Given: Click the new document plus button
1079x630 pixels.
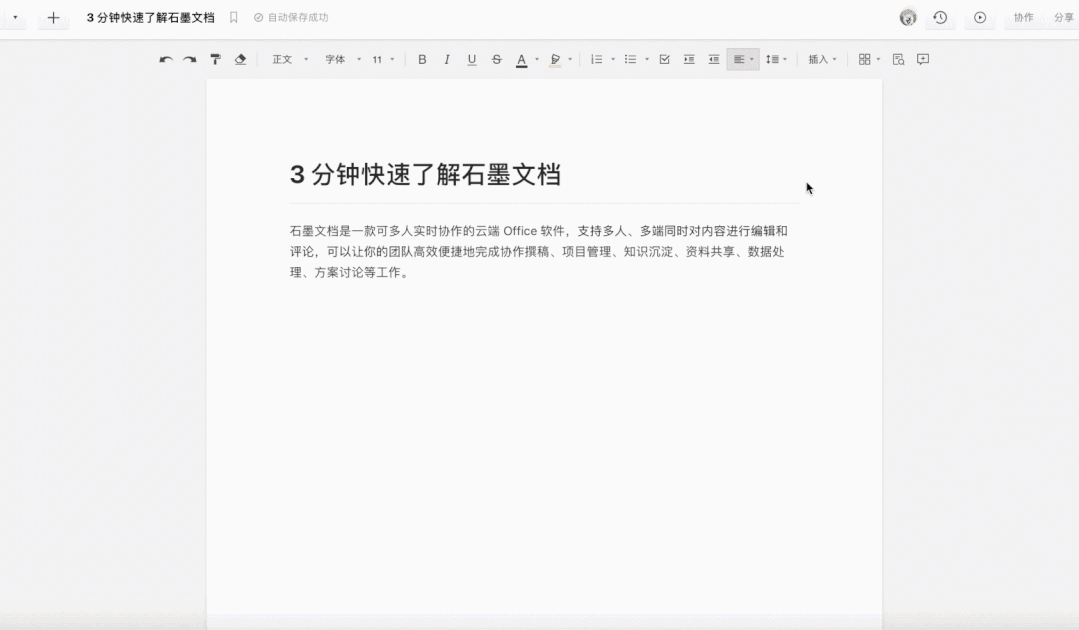Looking at the screenshot, I should coord(53,17).
